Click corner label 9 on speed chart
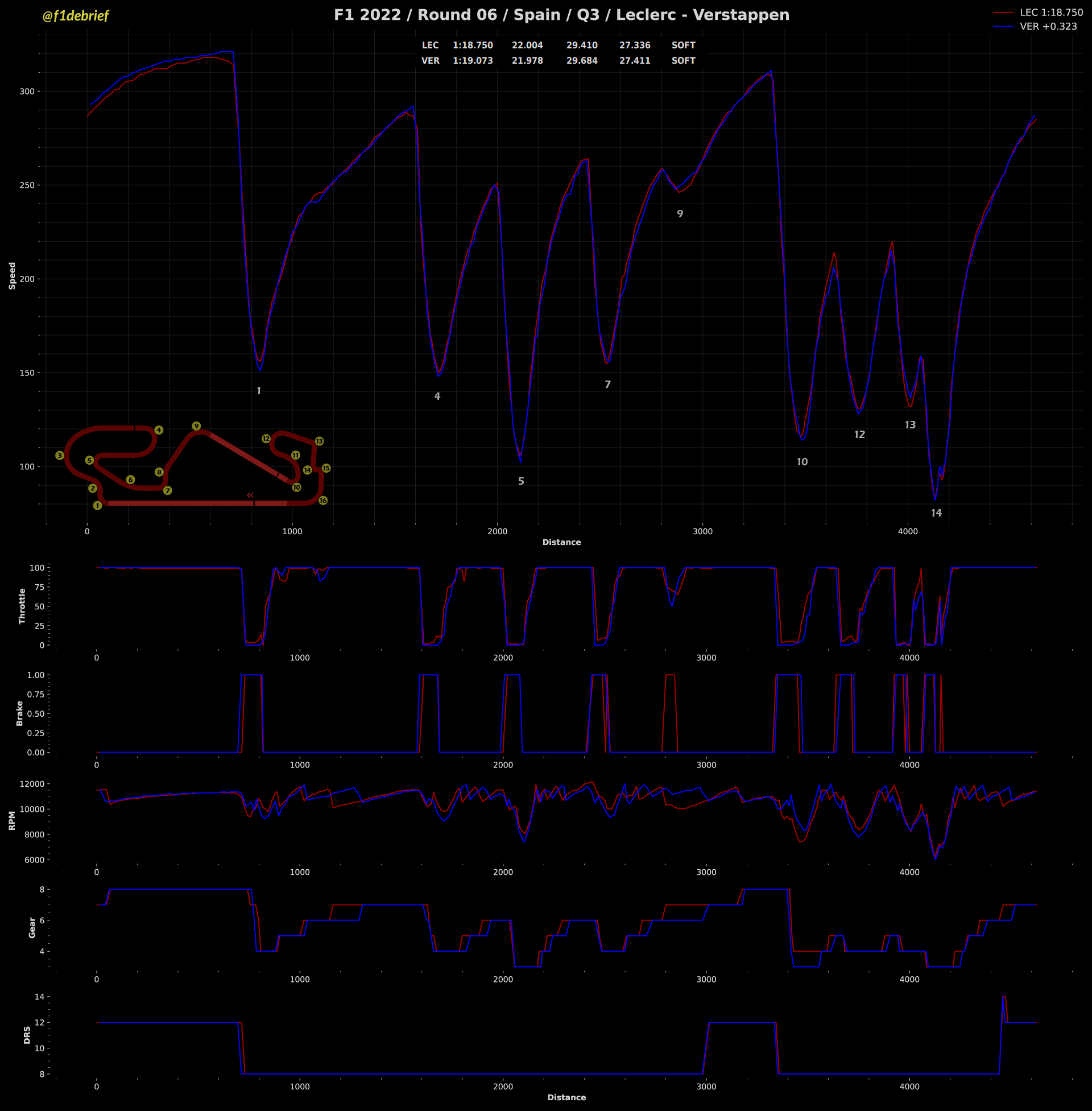1092x1111 pixels. coord(680,214)
